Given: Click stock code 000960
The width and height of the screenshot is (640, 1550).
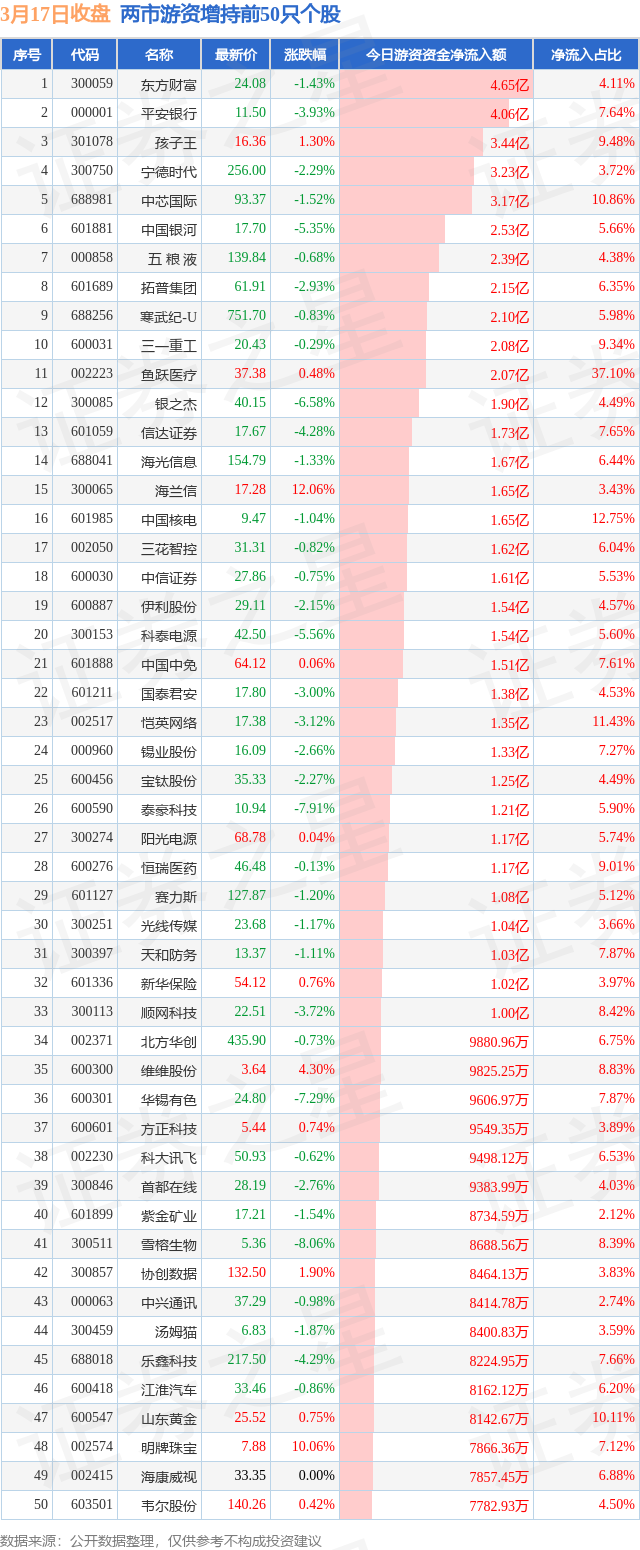Looking at the screenshot, I should click(x=92, y=751).
